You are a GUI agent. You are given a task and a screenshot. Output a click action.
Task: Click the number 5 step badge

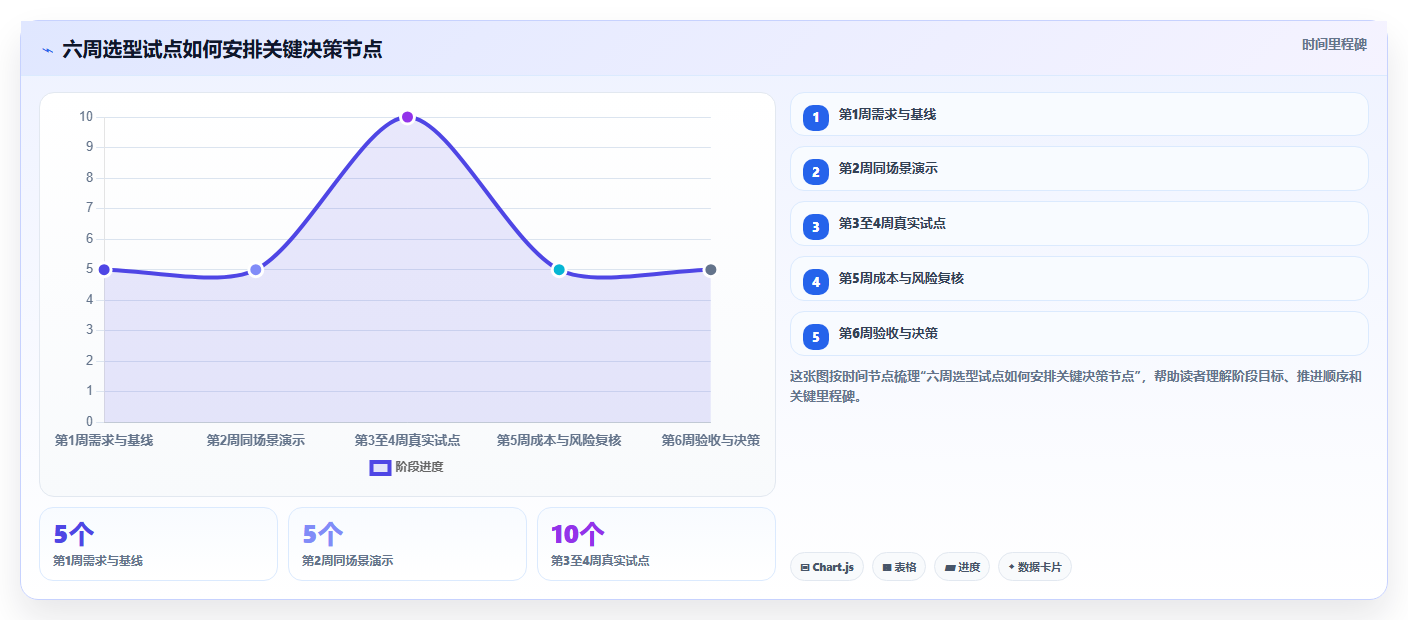pos(816,337)
